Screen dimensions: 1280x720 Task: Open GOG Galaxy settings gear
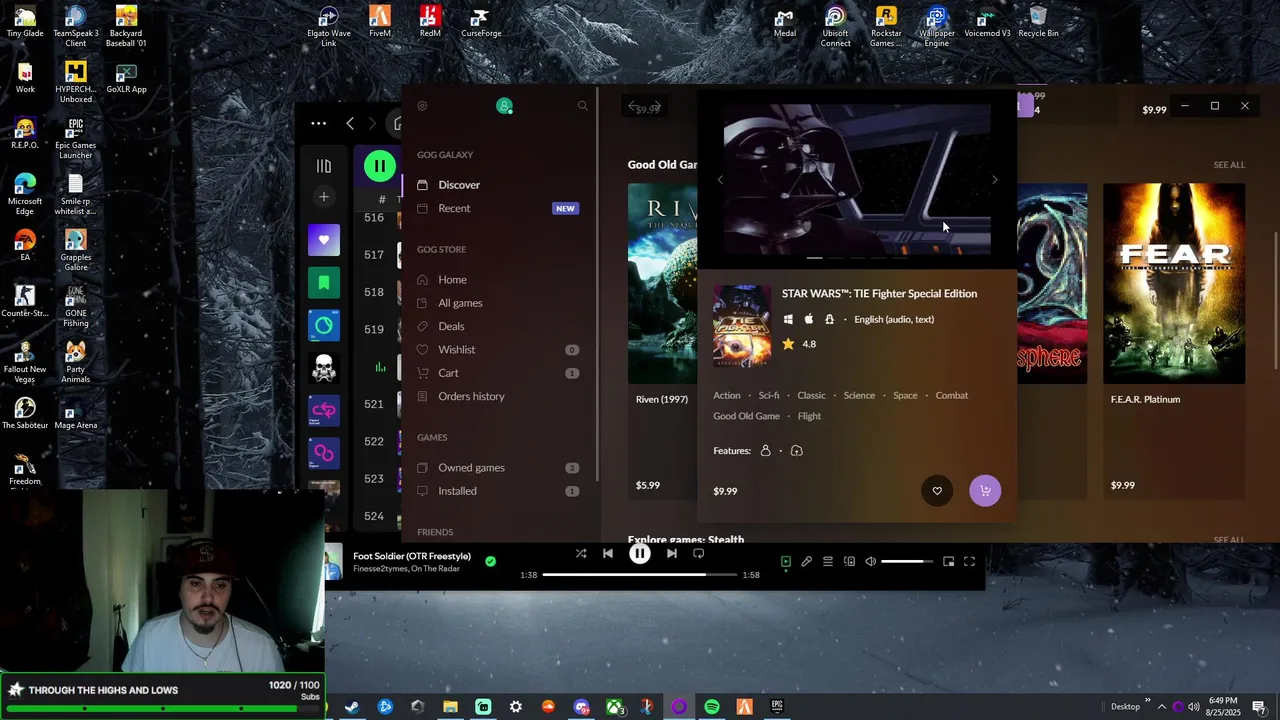tap(422, 106)
